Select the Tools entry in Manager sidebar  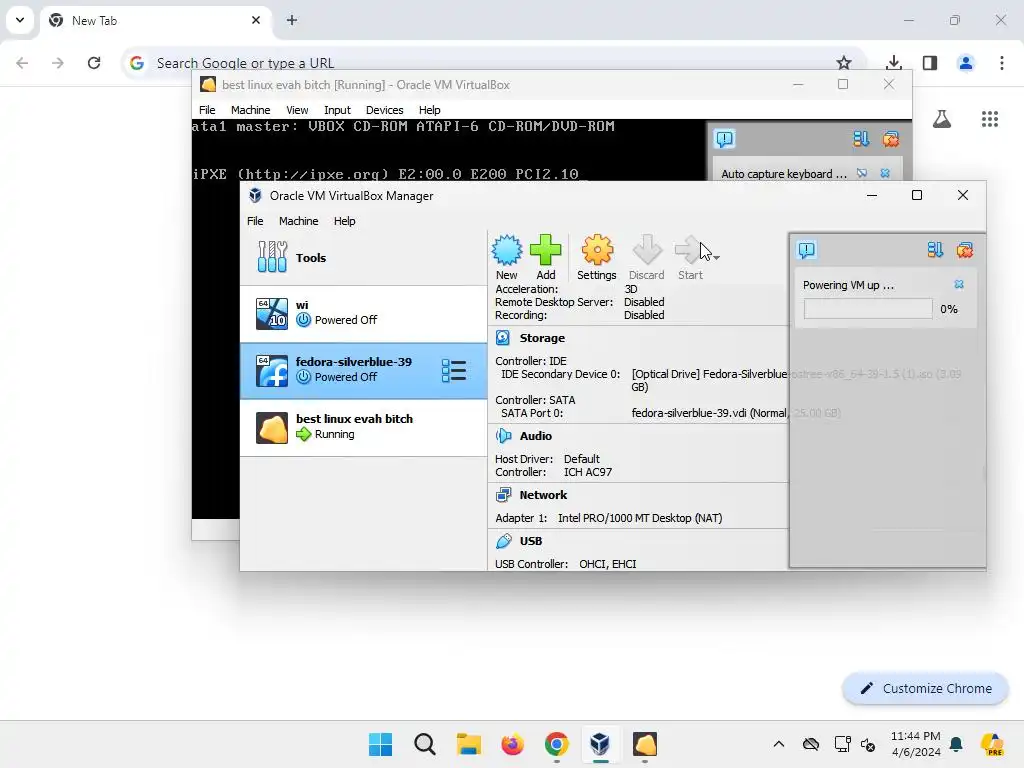[363, 257]
